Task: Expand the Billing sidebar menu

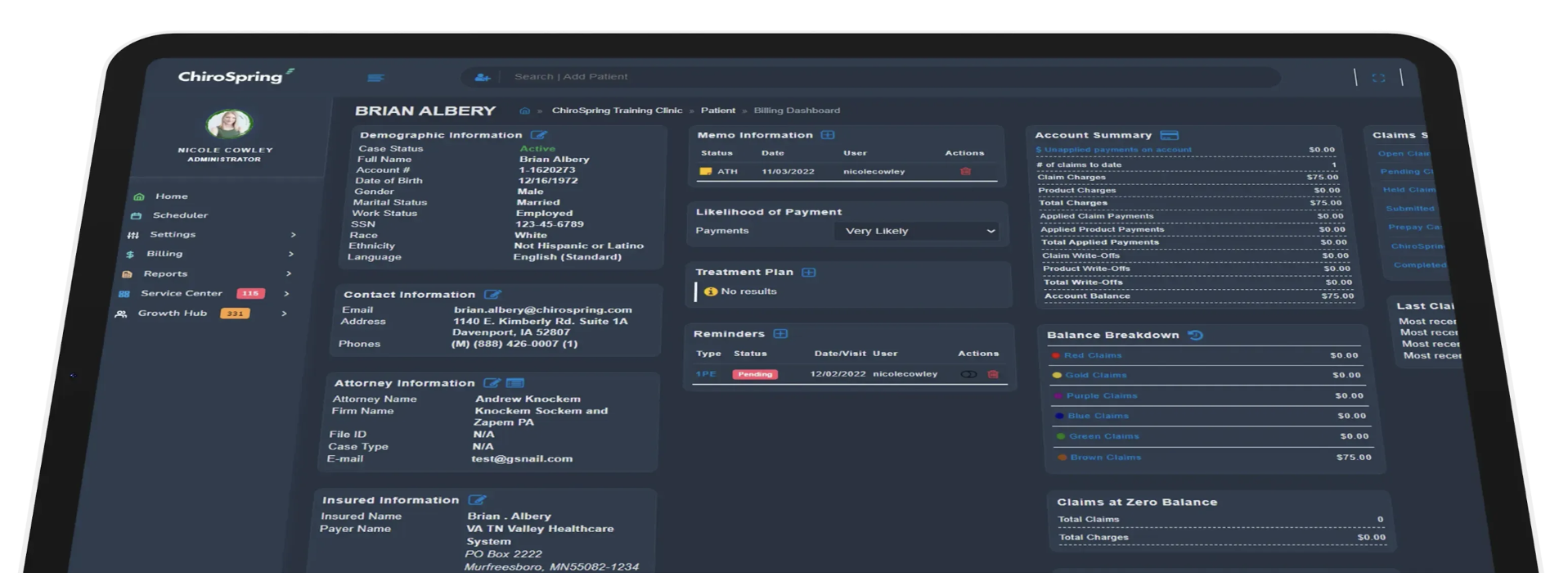Action: coord(164,254)
